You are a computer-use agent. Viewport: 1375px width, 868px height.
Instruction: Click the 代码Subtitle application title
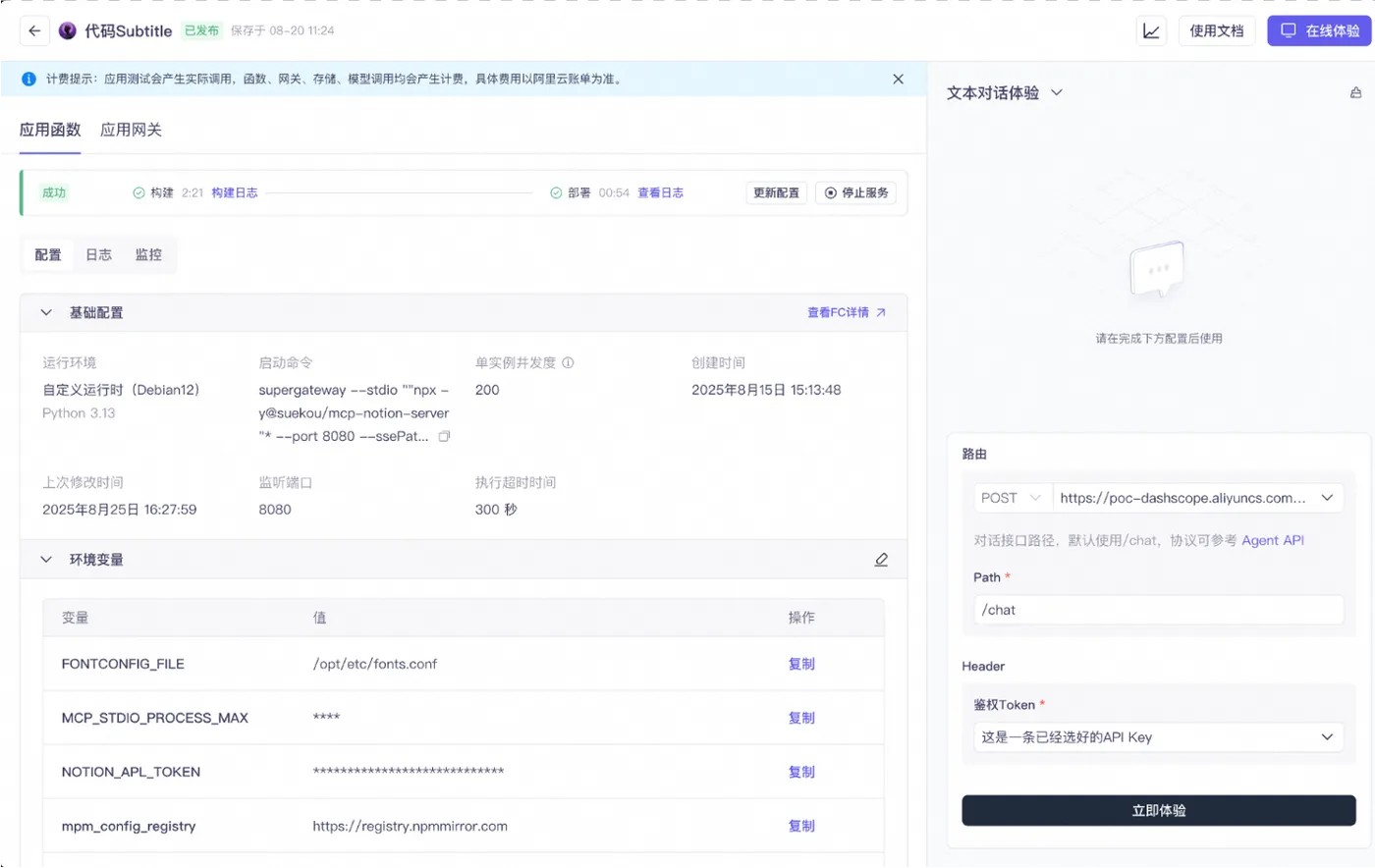tap(129, 30)
